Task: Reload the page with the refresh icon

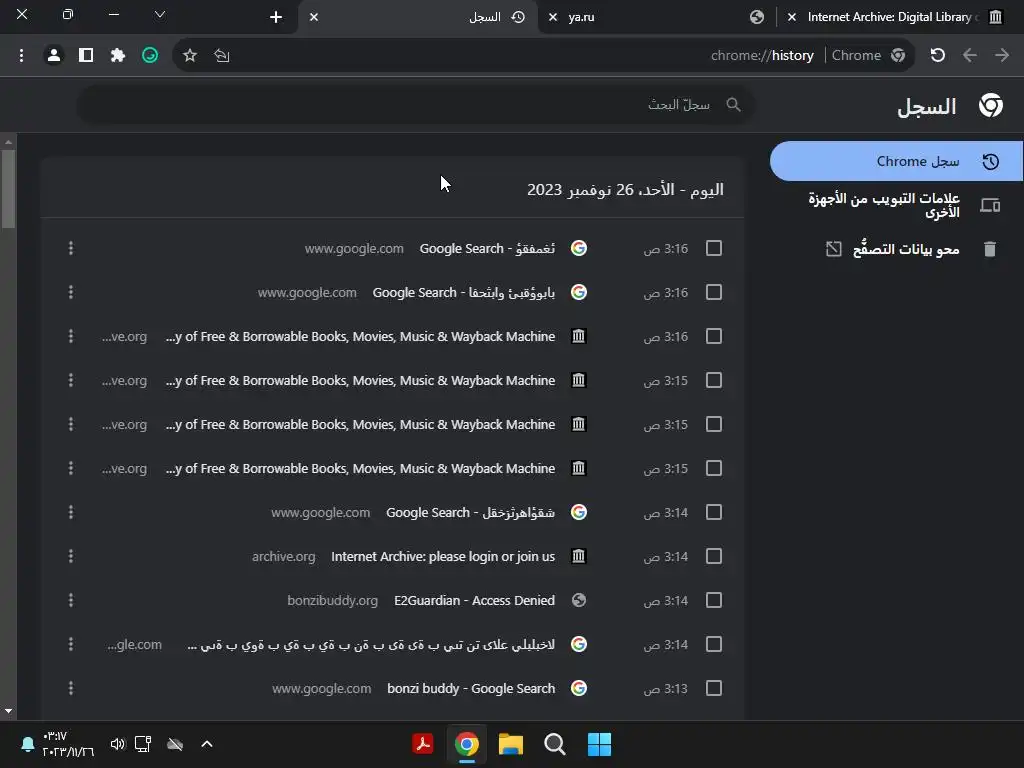Action: [938, 56]
